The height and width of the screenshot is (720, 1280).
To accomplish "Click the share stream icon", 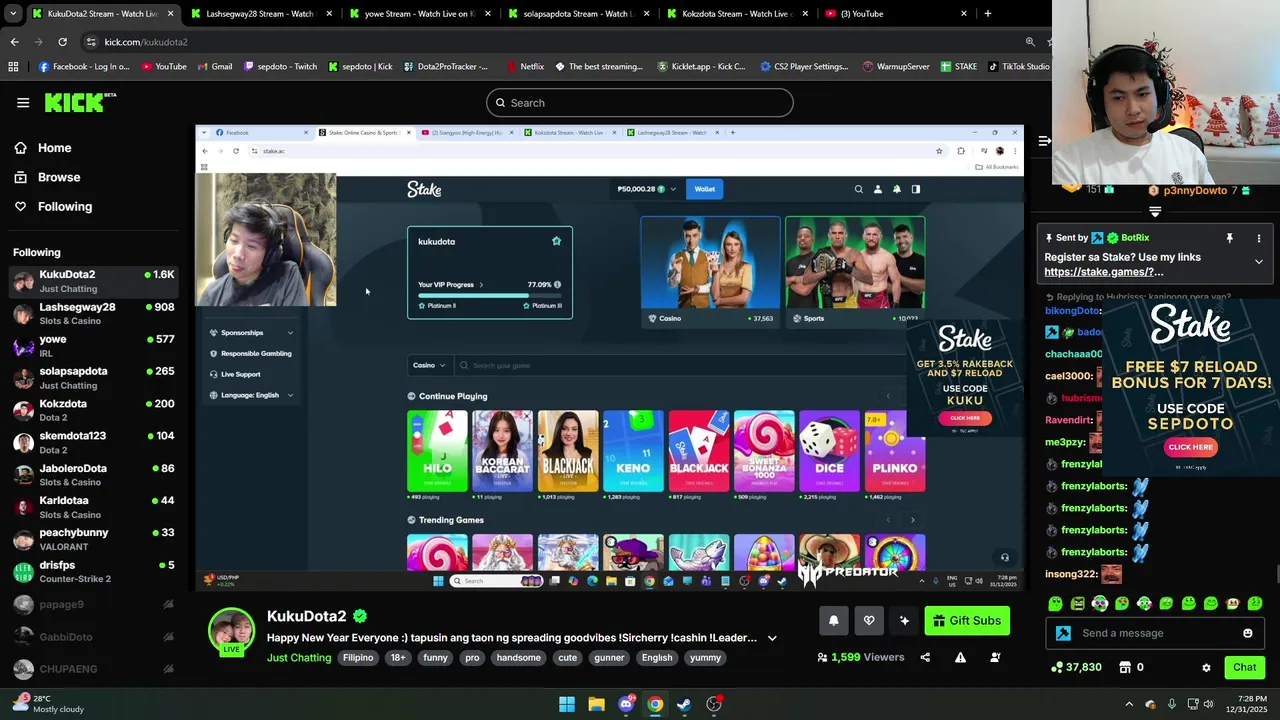I will (x=925, y=657).
